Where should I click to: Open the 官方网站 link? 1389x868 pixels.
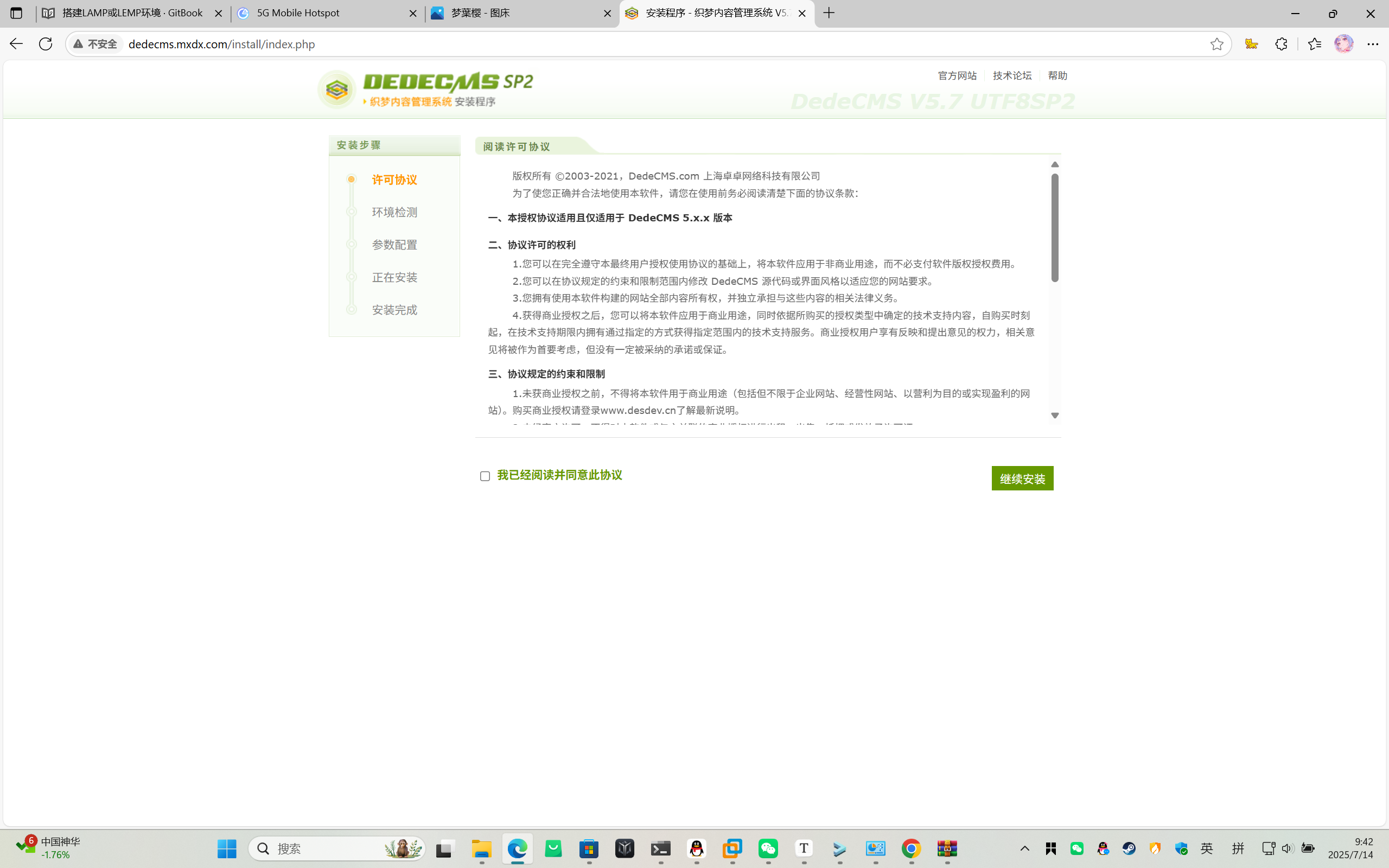[957, 75]
